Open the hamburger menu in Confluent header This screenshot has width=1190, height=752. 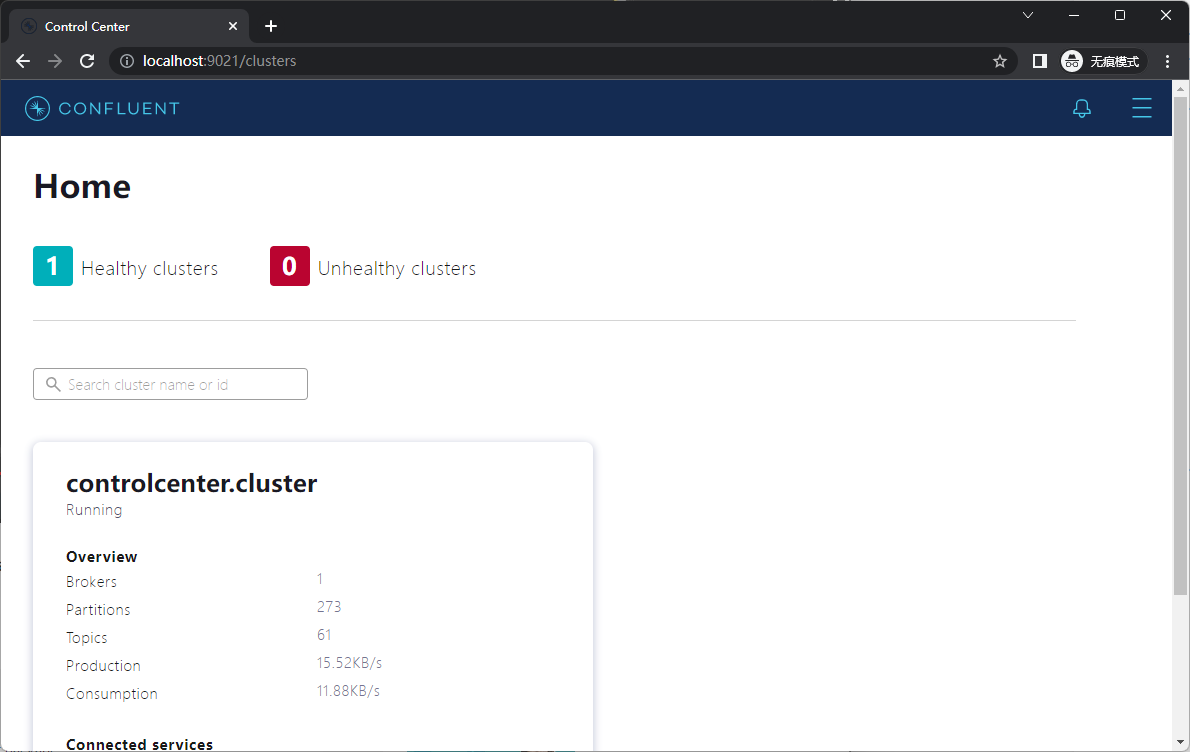(x=1141, y=108)
